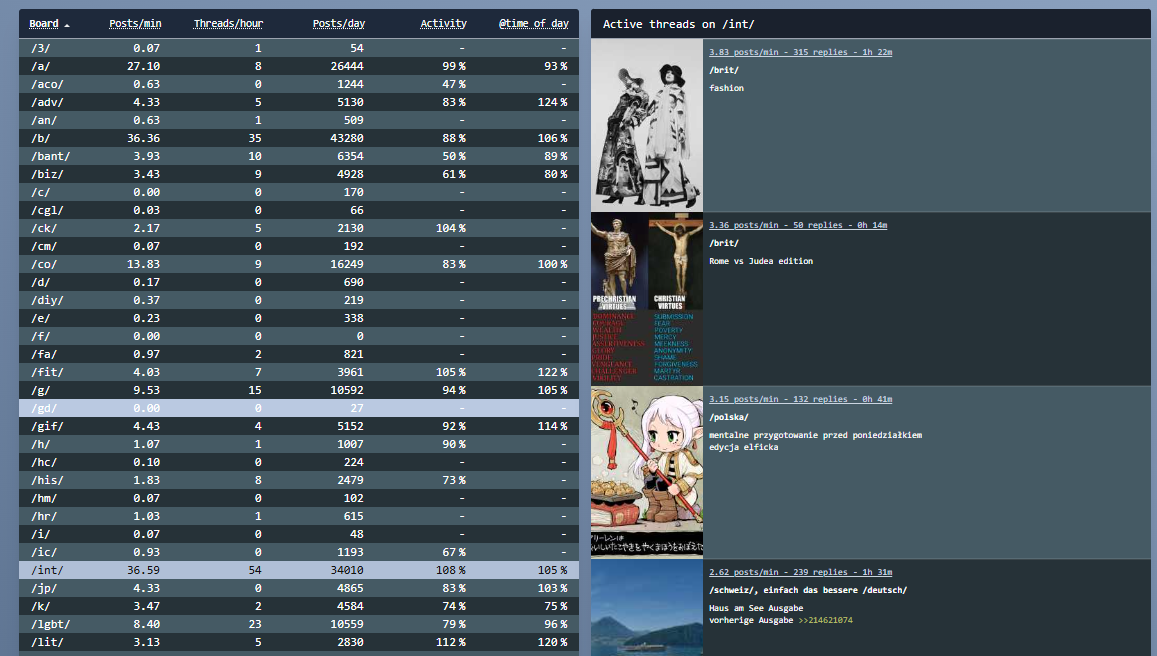Select the /lgbt/ board row
The image size is (1157, 656).
[299, 624]
